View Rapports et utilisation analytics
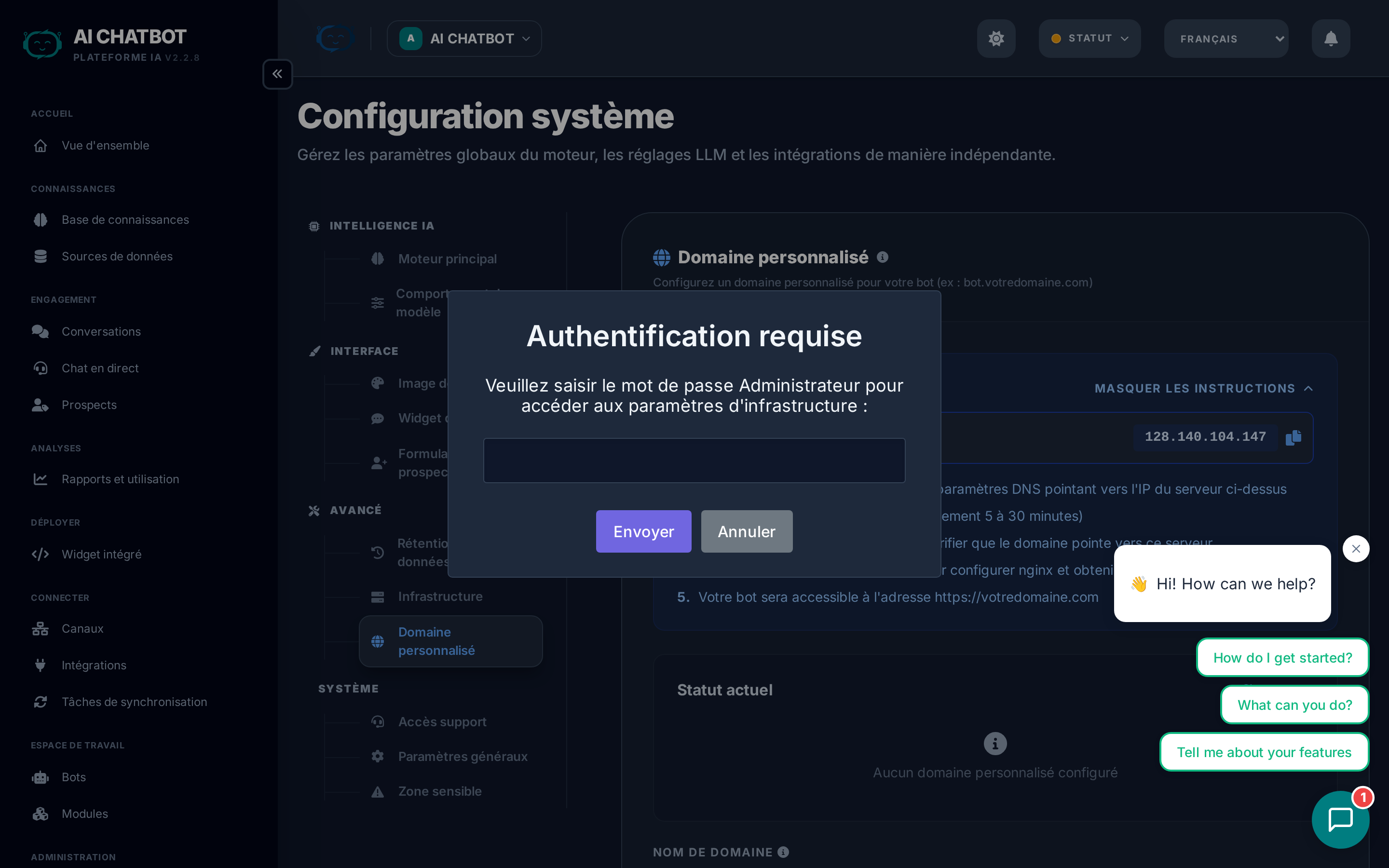 [120, 479]
